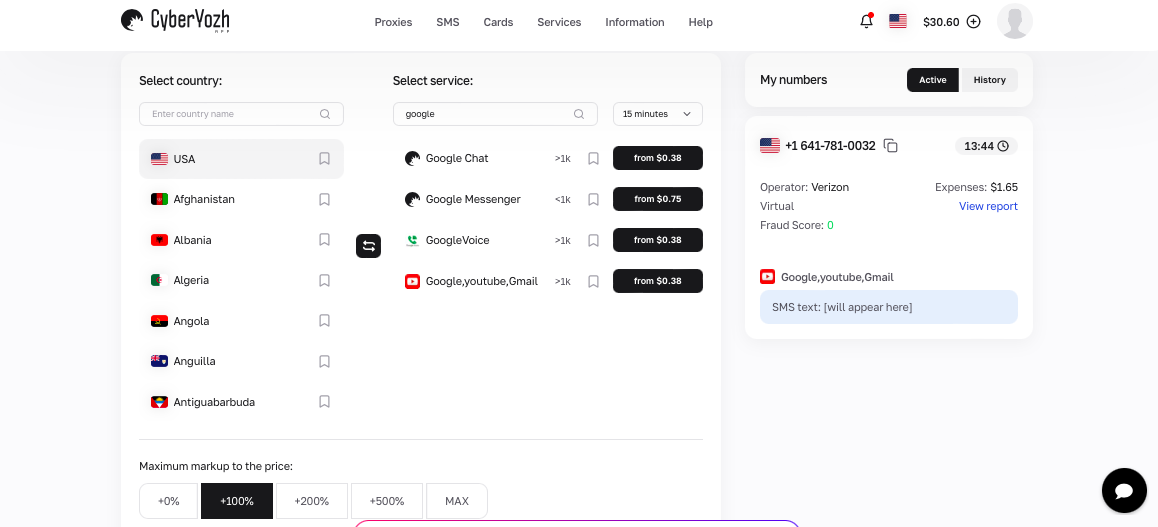Viewport: 1158px width, 527px height.
Task: Click the Google Chat service icon
Action: 412,158
